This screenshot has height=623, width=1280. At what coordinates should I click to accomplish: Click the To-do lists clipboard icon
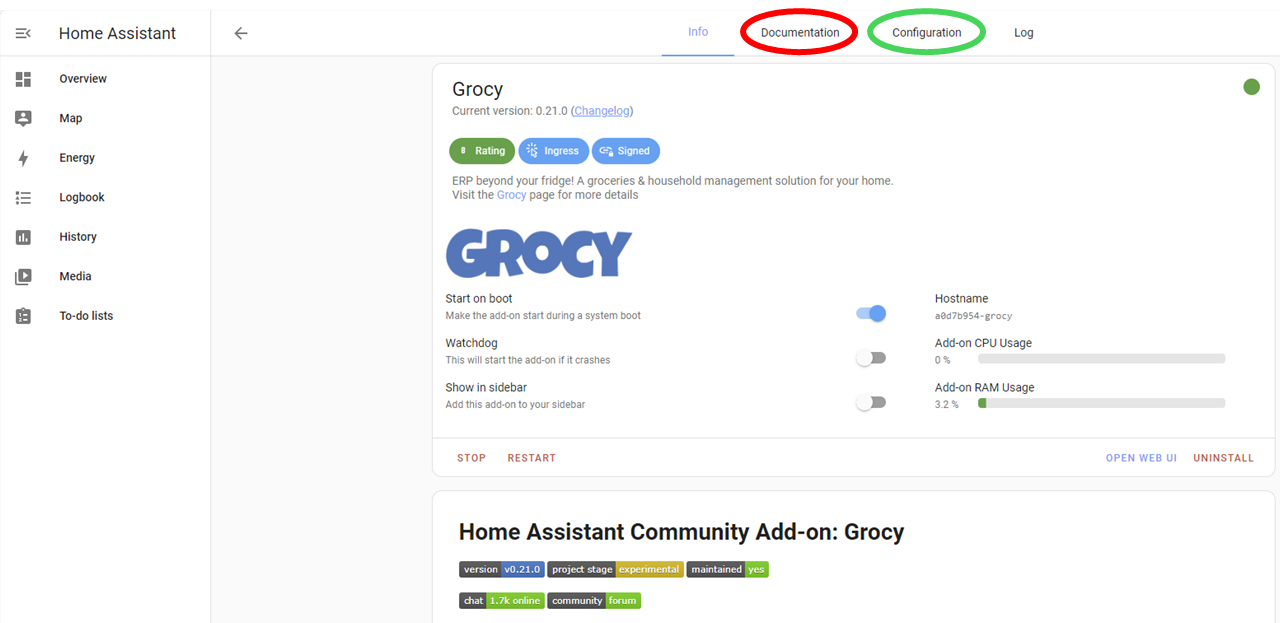[x=23, y=316]
